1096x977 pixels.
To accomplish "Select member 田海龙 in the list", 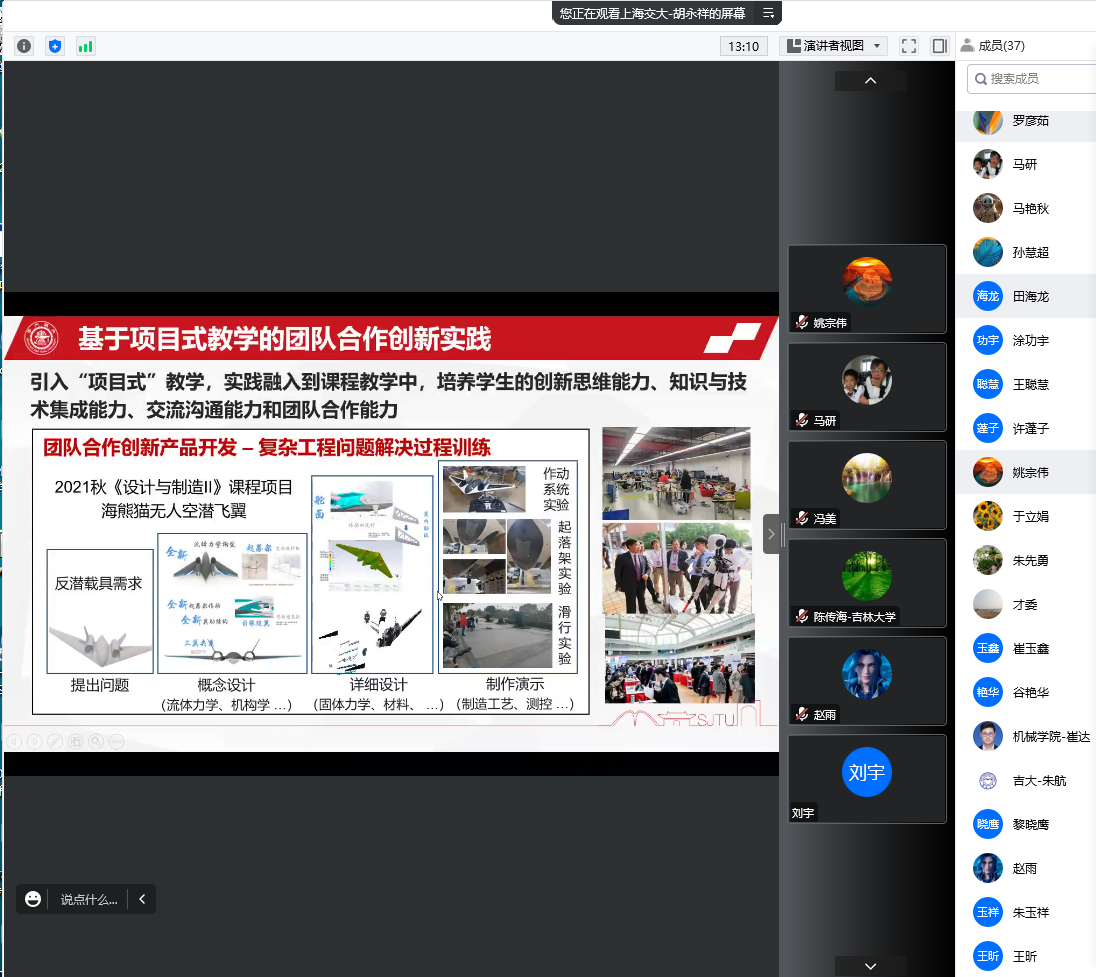I will click(1030, 297).
